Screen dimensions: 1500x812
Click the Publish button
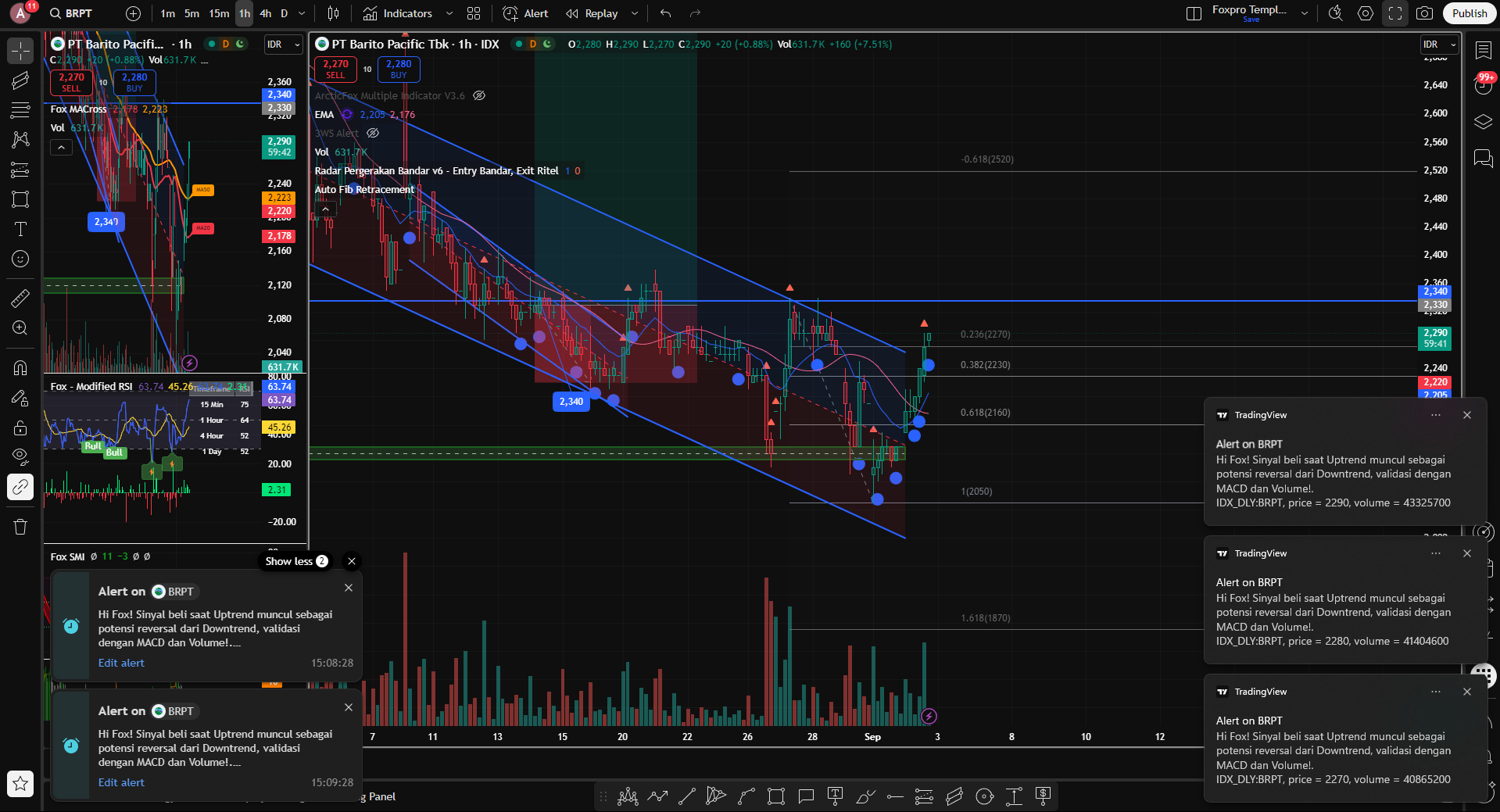click(x=1470, y=13)
